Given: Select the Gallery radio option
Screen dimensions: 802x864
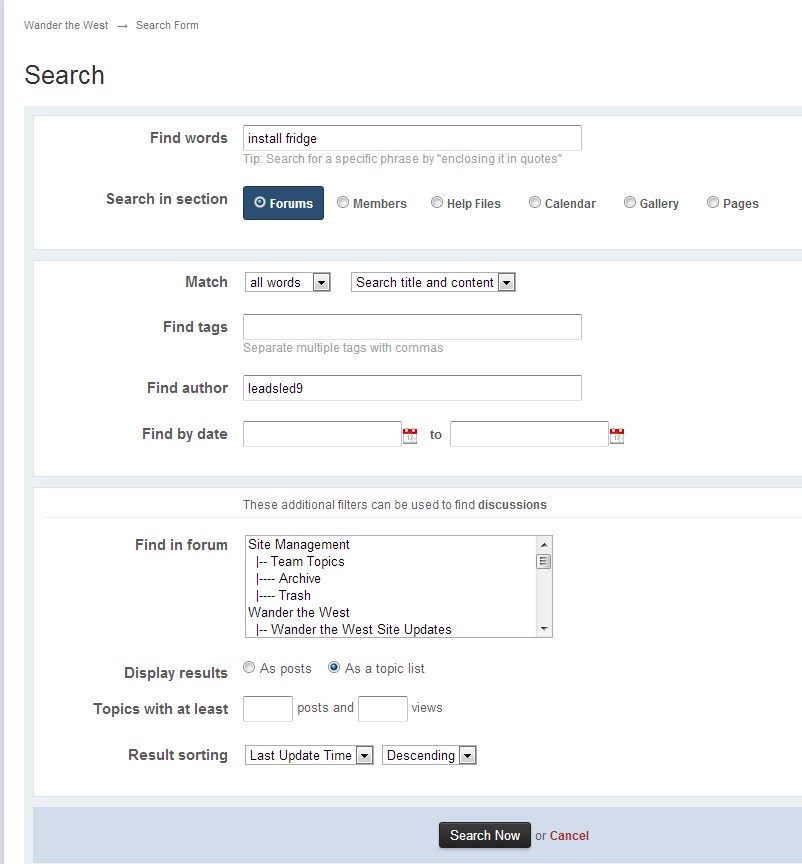Looking at the screenshot, I should coord(630,203).
